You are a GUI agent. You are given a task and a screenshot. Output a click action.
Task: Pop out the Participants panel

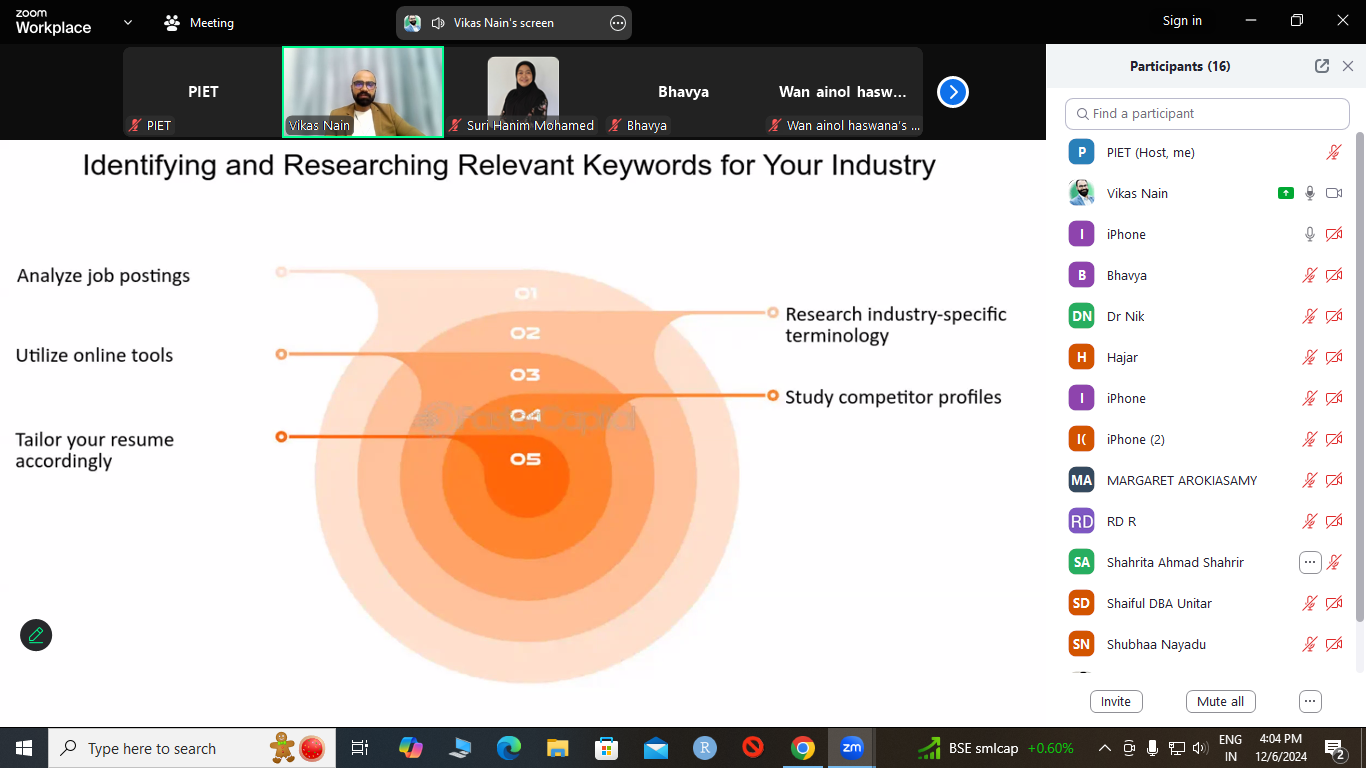point(1322,66)
